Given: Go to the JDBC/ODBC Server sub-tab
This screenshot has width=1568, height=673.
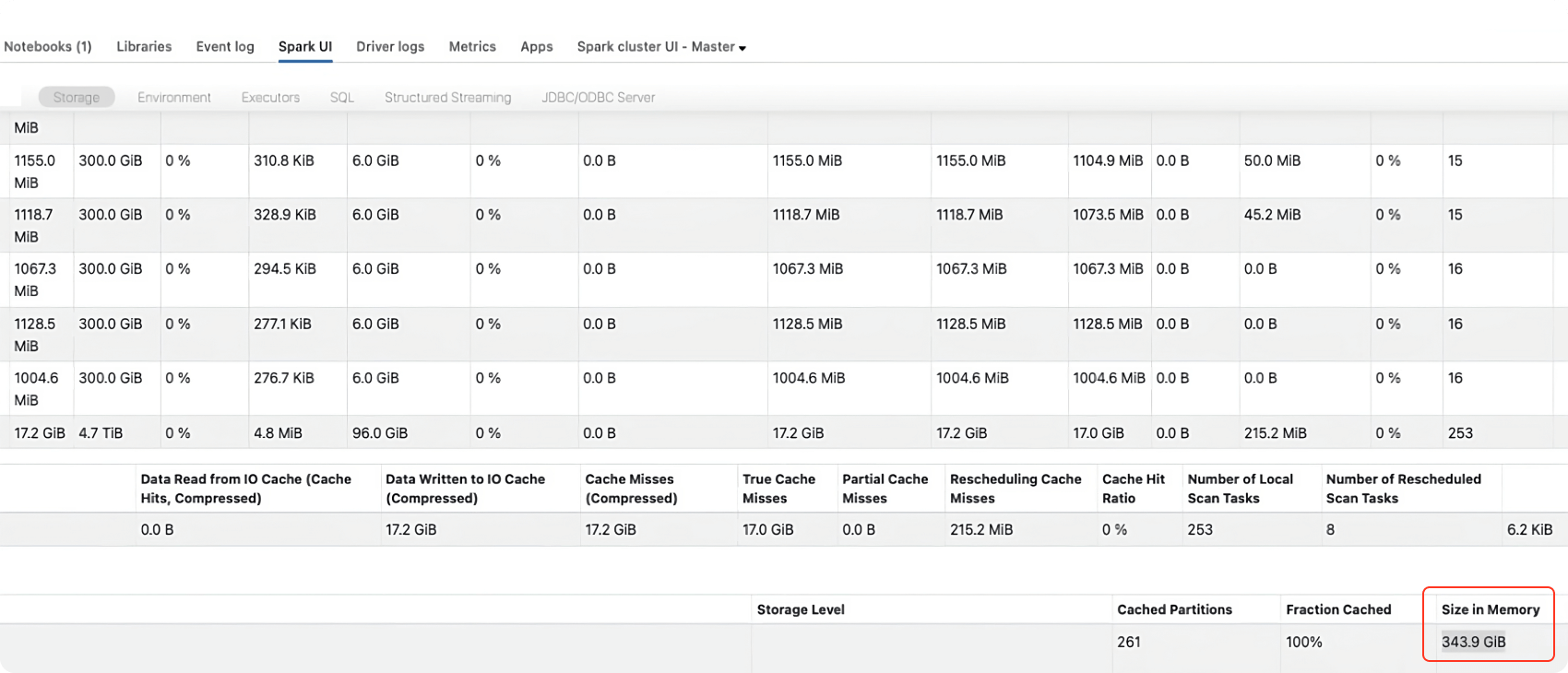Looking at the screenshot, I should [x=598, y=97].
